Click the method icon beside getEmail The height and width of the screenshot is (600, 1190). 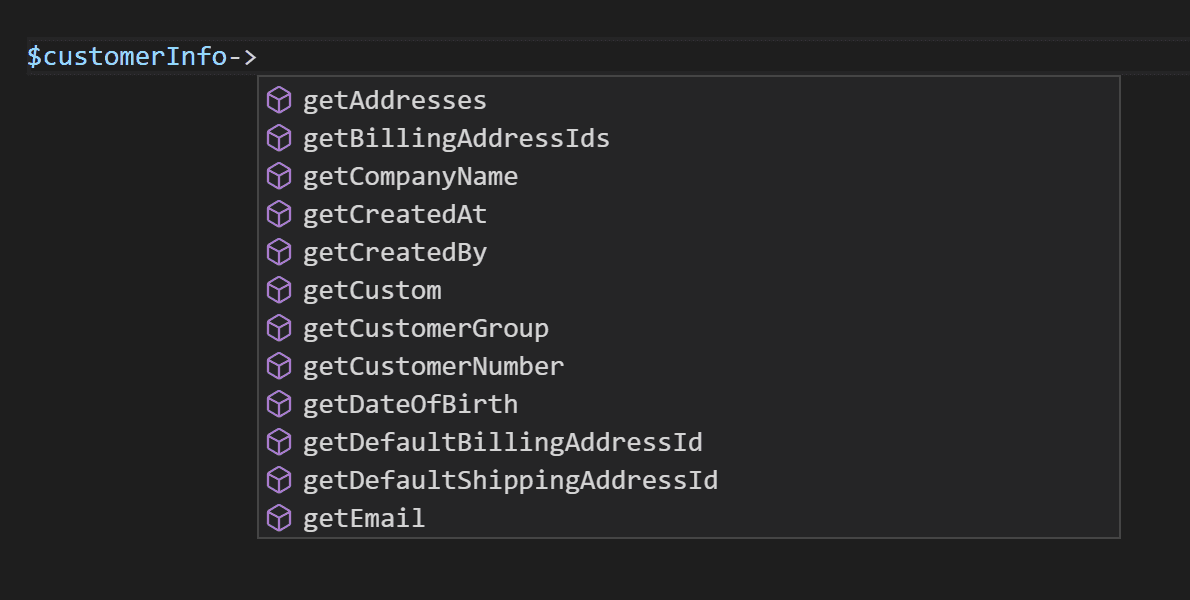coord(278,518)
